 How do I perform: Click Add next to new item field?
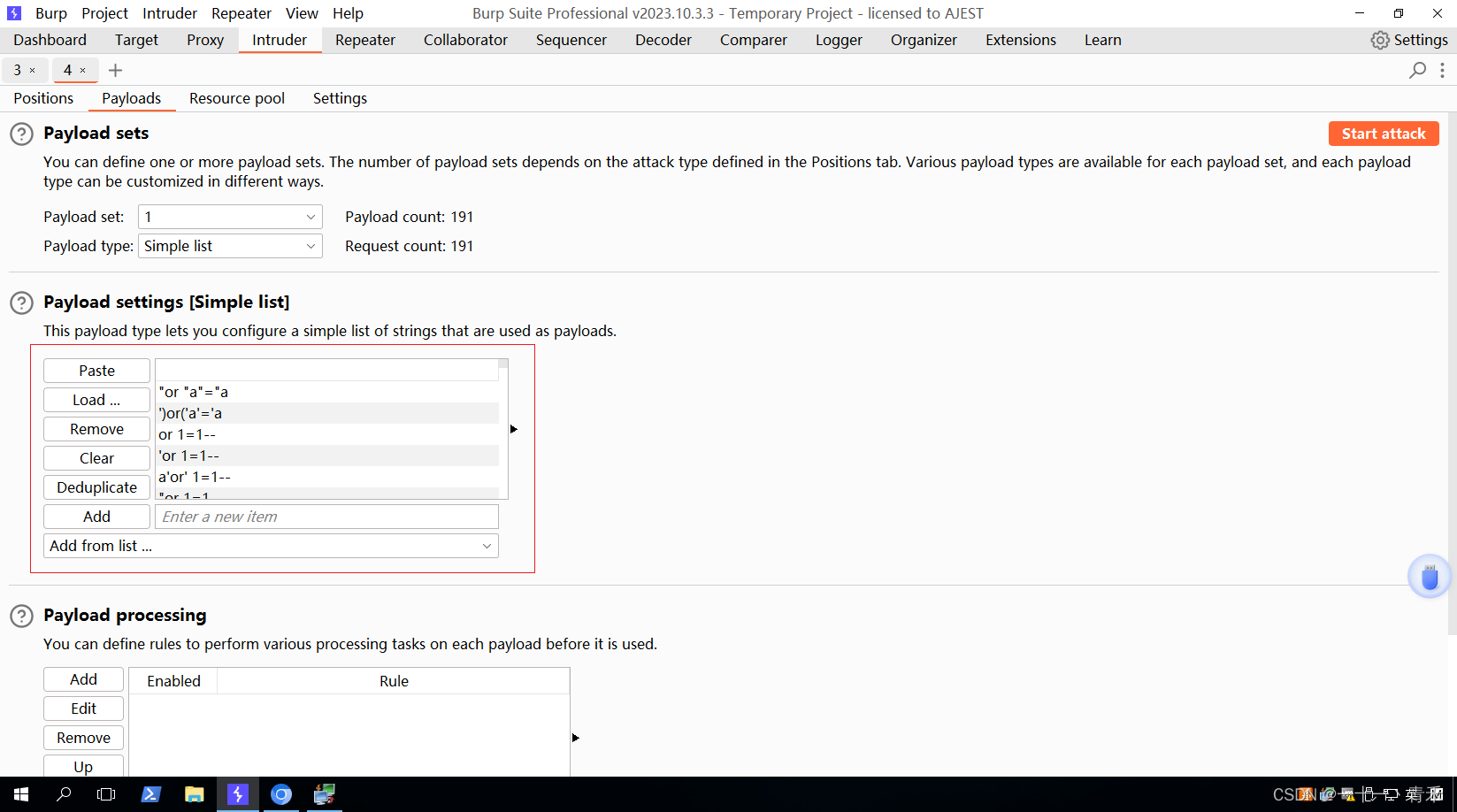(x=96, y=517)
